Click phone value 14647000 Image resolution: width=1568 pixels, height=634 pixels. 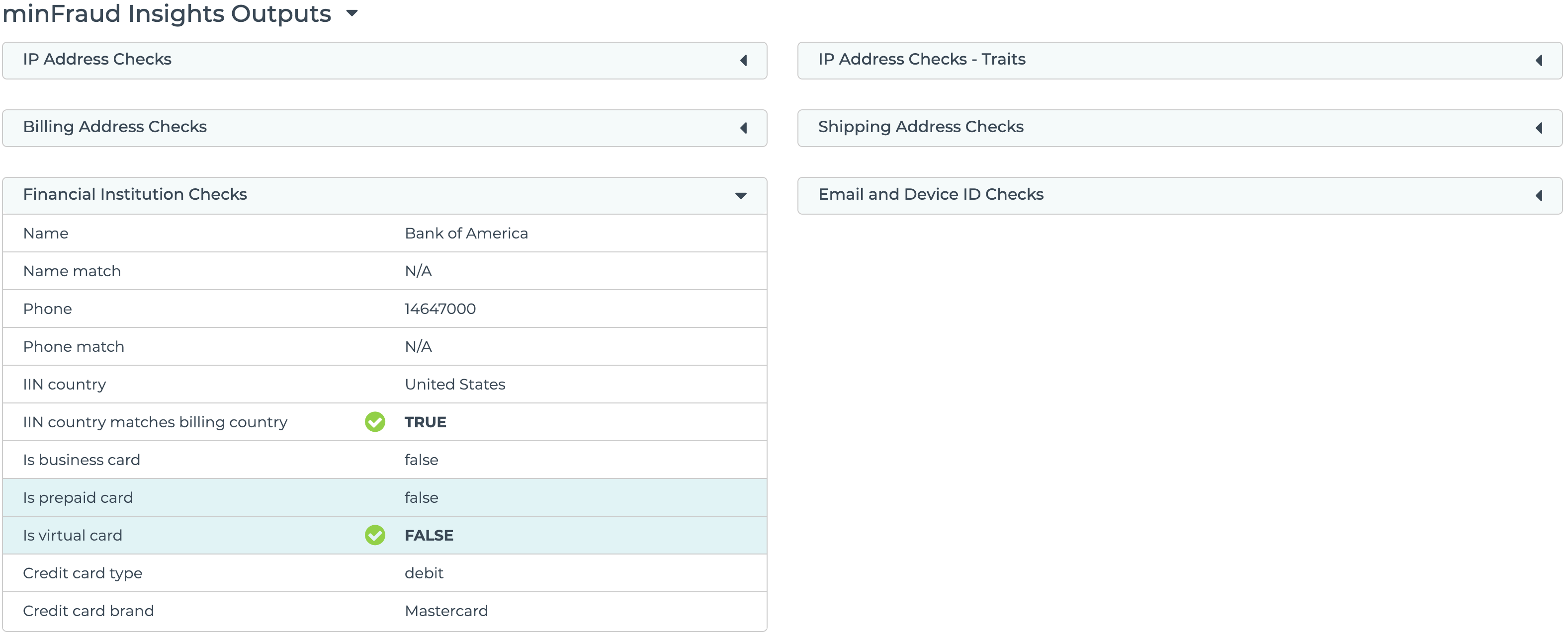440,309
